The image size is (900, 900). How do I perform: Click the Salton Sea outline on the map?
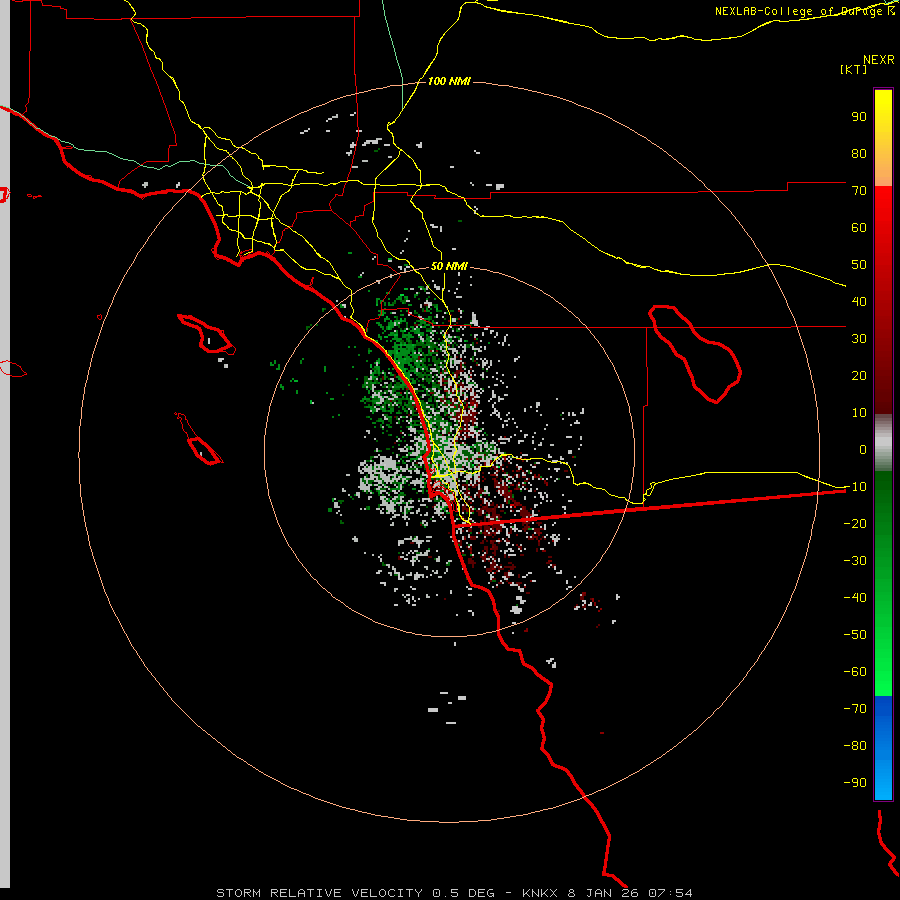coord(695,354)
